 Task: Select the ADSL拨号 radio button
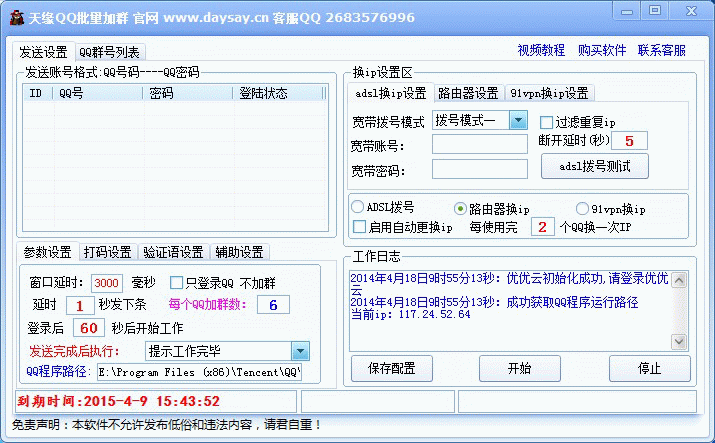tap(357, 207)
